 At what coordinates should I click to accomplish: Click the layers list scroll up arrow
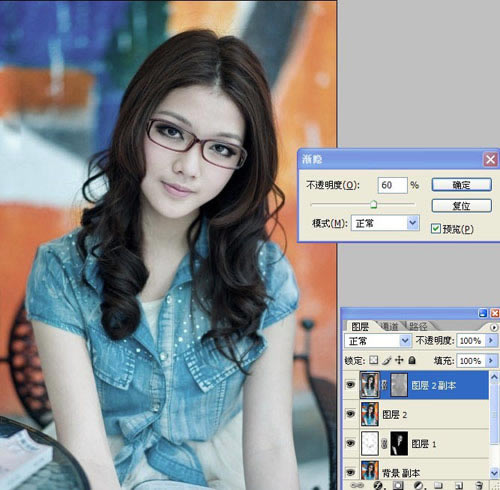point(494,377)
